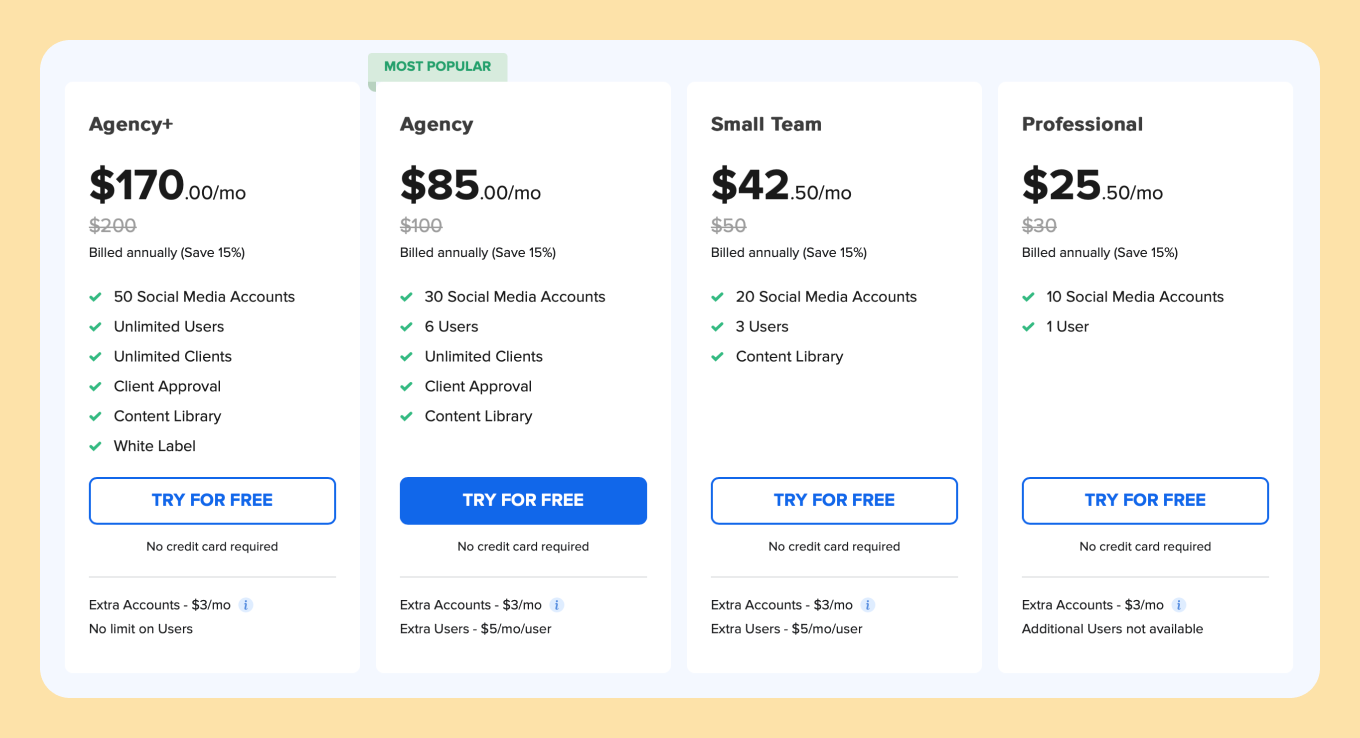Show info tooltip for Professional Extra Accounts
This screenshot has width=1360, height=738.
tap(1179, 605)
